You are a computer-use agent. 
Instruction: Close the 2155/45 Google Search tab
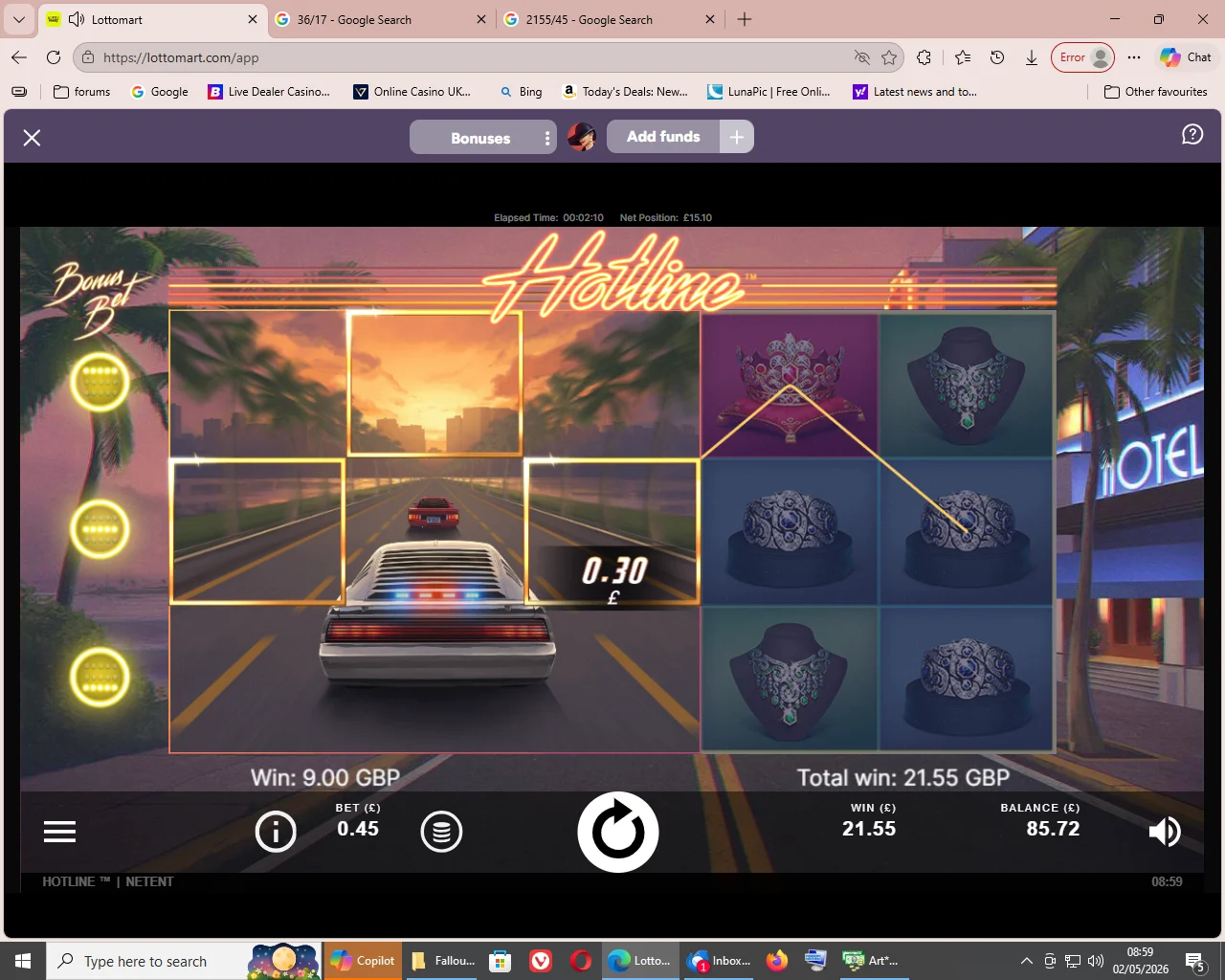tap(710, 19)
